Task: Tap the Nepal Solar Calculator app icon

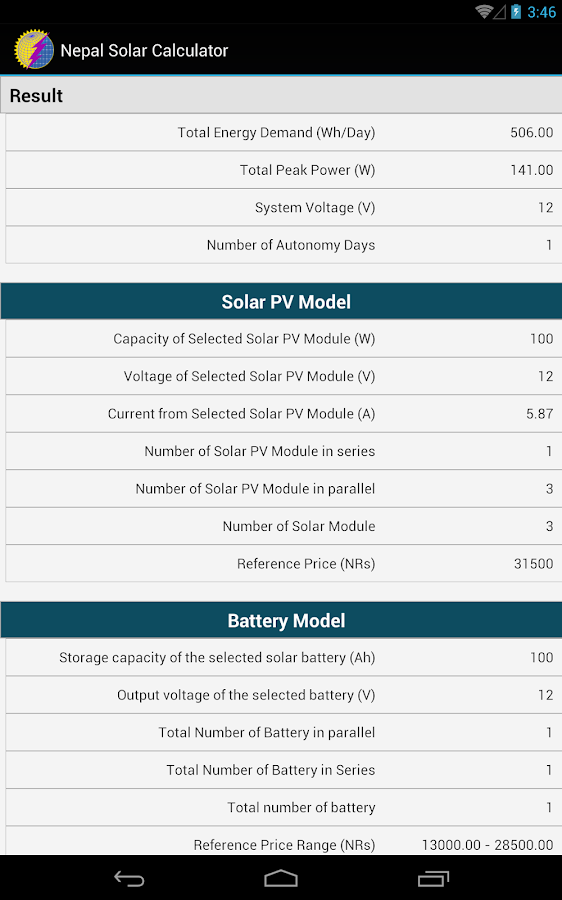Action: [x=34, y=50]
